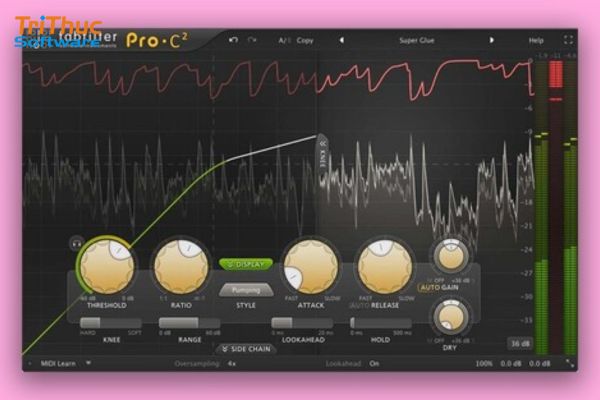
Task: Click the undo arrow icon
Action: 233,40
